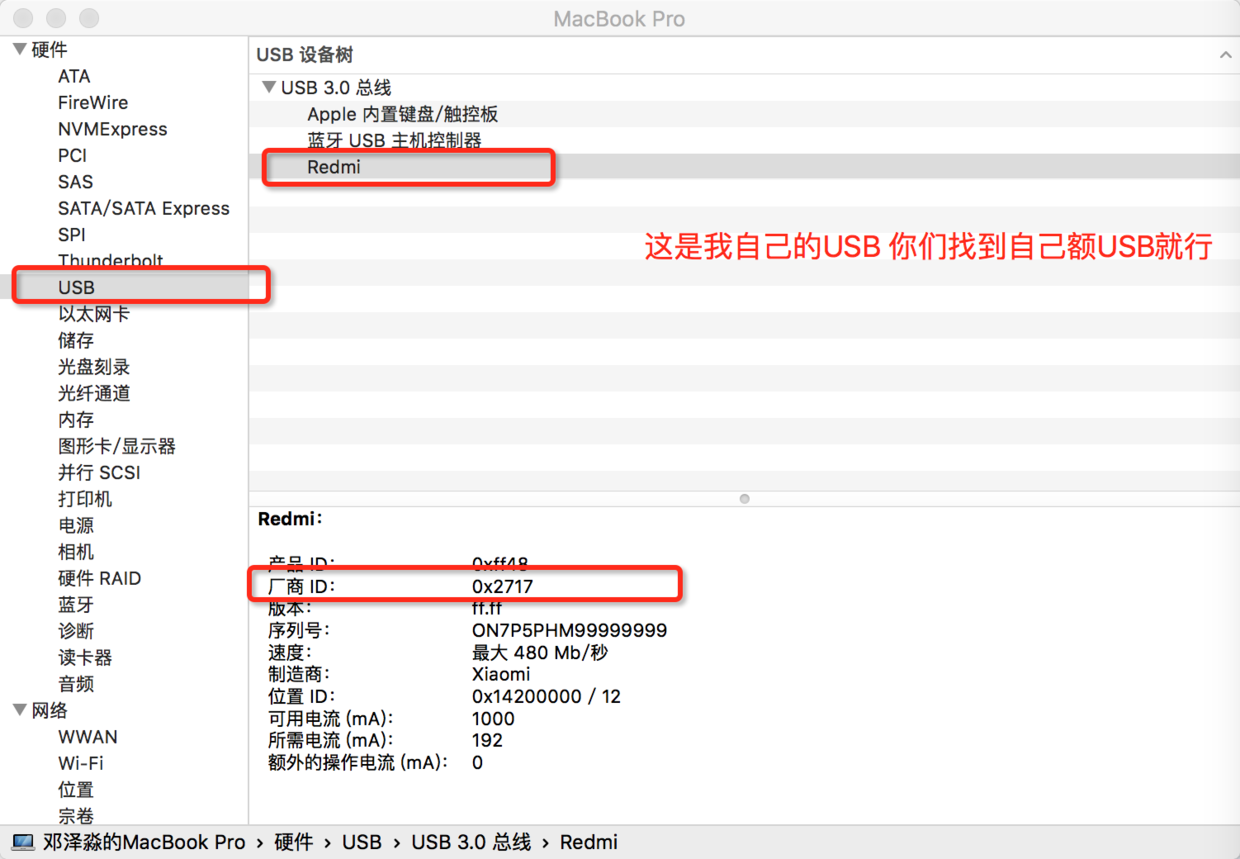Select 内存 memory in the sidebar
1240x859 pixels.
point(76,420)
